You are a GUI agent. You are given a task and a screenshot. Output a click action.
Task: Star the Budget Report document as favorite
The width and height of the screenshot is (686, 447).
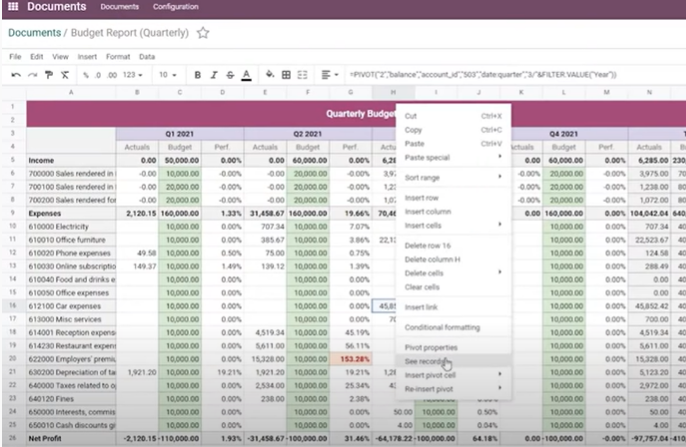point(203,33)
